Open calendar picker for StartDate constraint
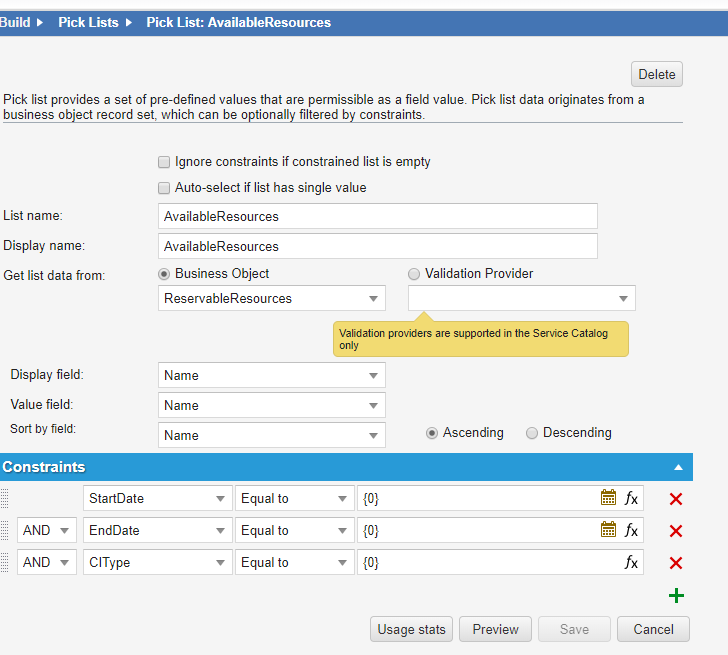This screenshot has width=728, height=655. click(x=608, y=498)
